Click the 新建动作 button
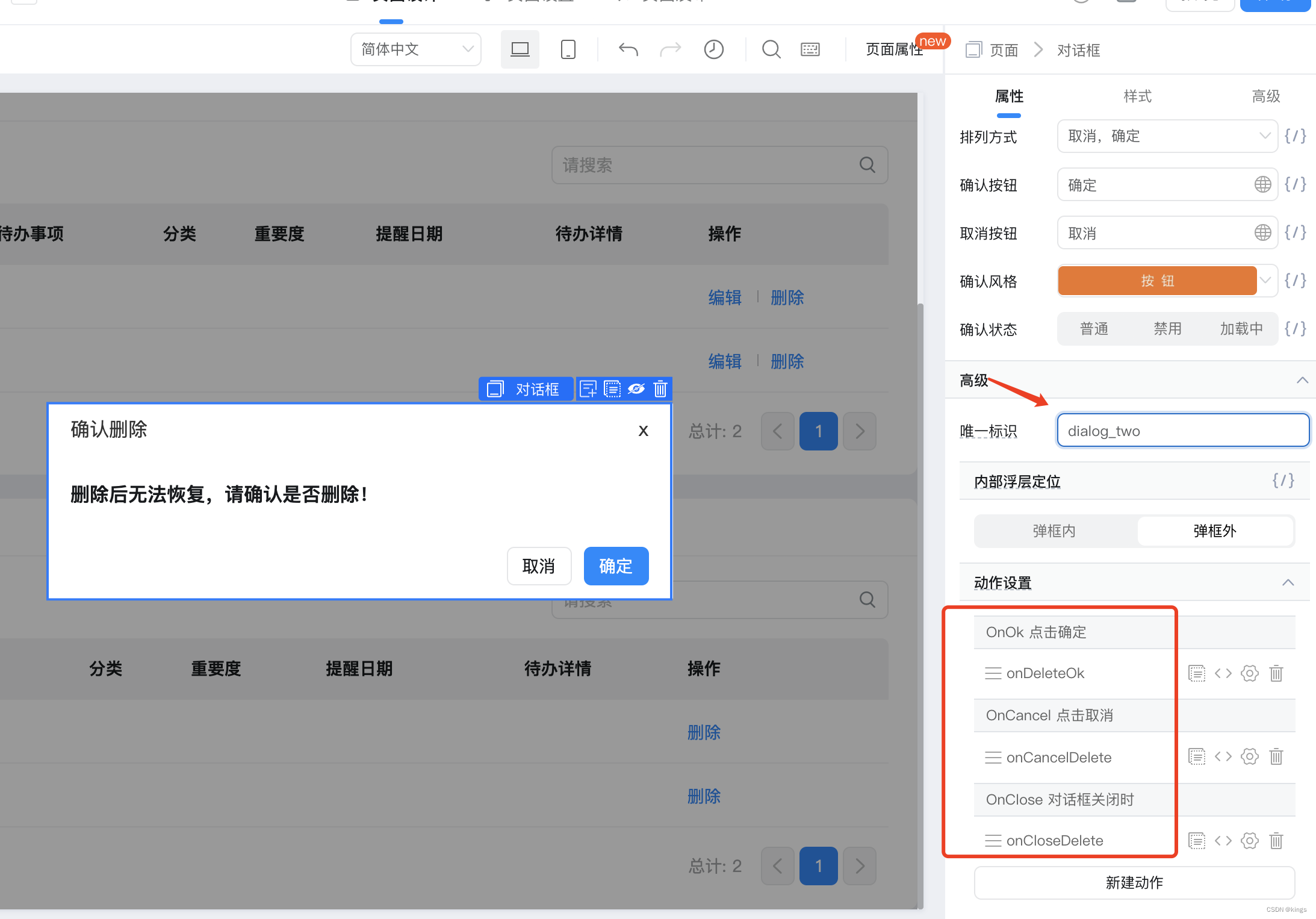Screen dimensions: 1316x919 click(1134, 882)
